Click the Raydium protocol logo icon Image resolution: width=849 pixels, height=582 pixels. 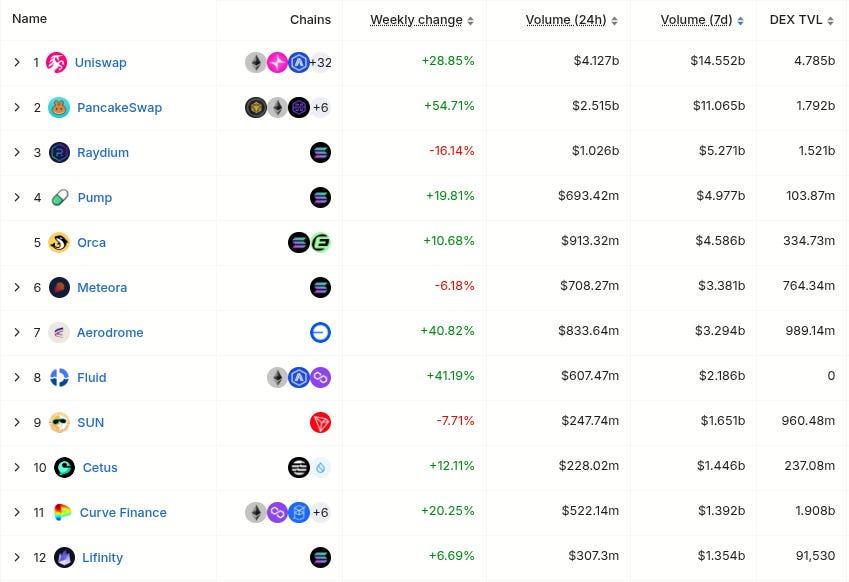tap(59, 153)
